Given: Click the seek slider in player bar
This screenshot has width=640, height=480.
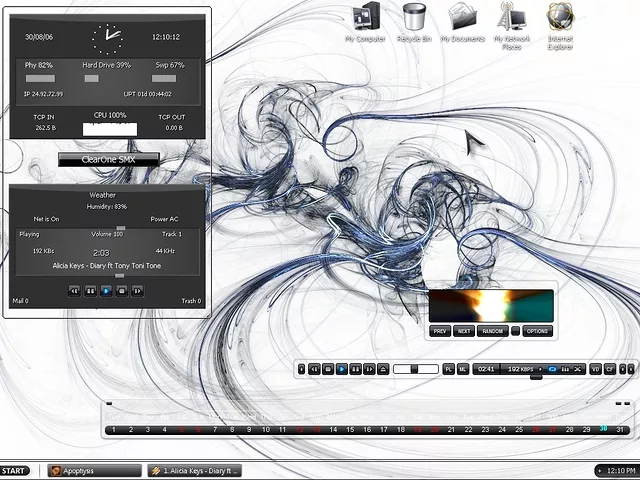Looking at the screenshot, I should 415,369.
